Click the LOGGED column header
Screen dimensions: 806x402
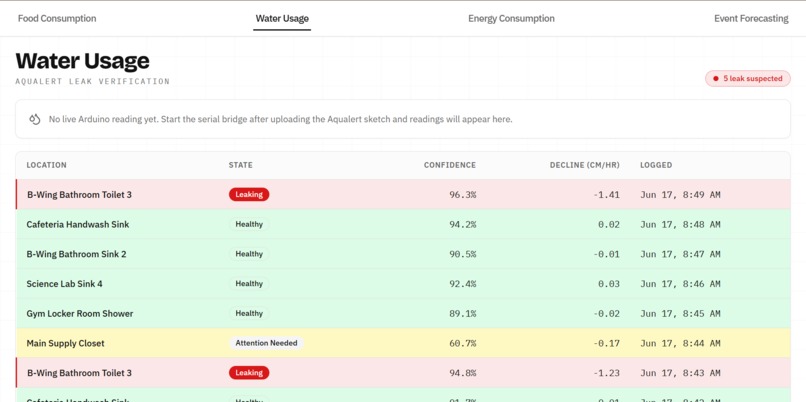click(x=656, y=165)
